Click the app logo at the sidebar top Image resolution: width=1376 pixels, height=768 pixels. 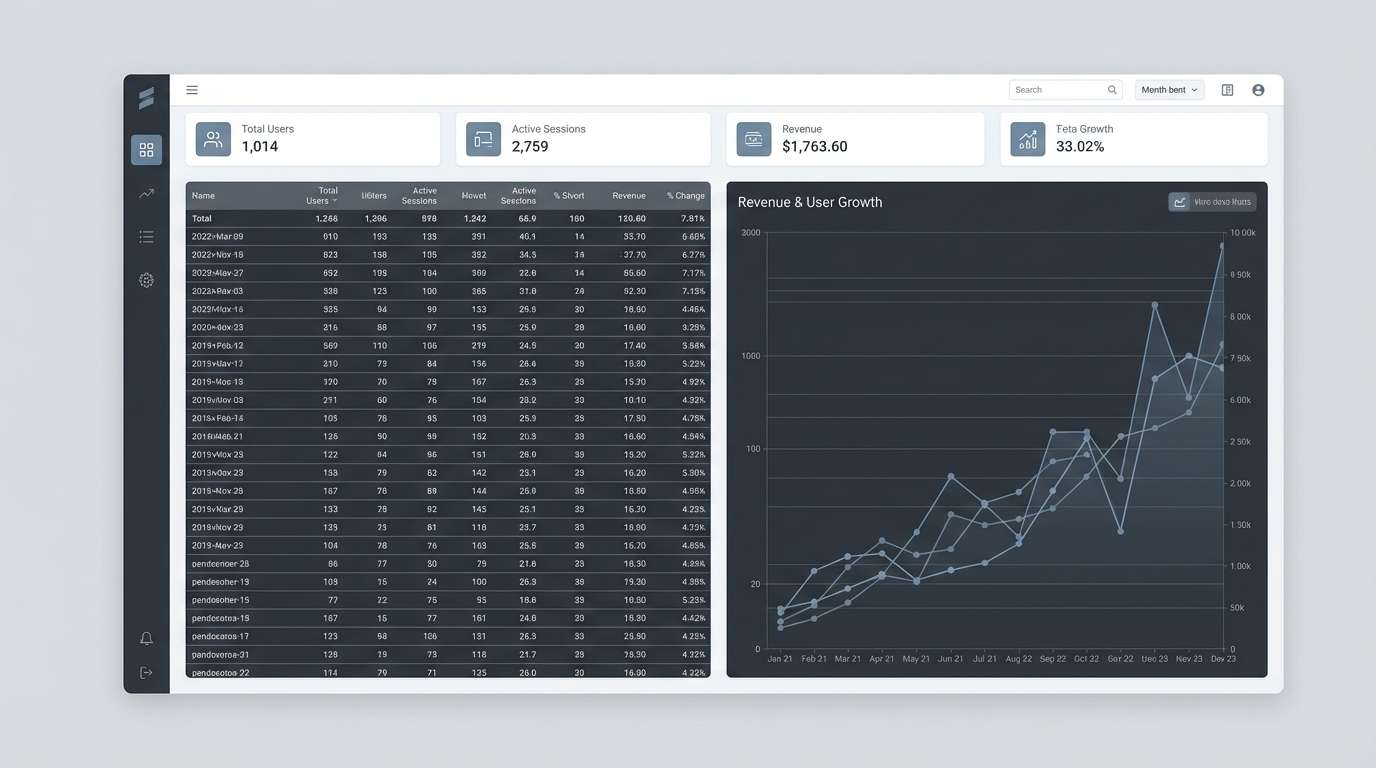pyautogui.click(x=146, y=96)
